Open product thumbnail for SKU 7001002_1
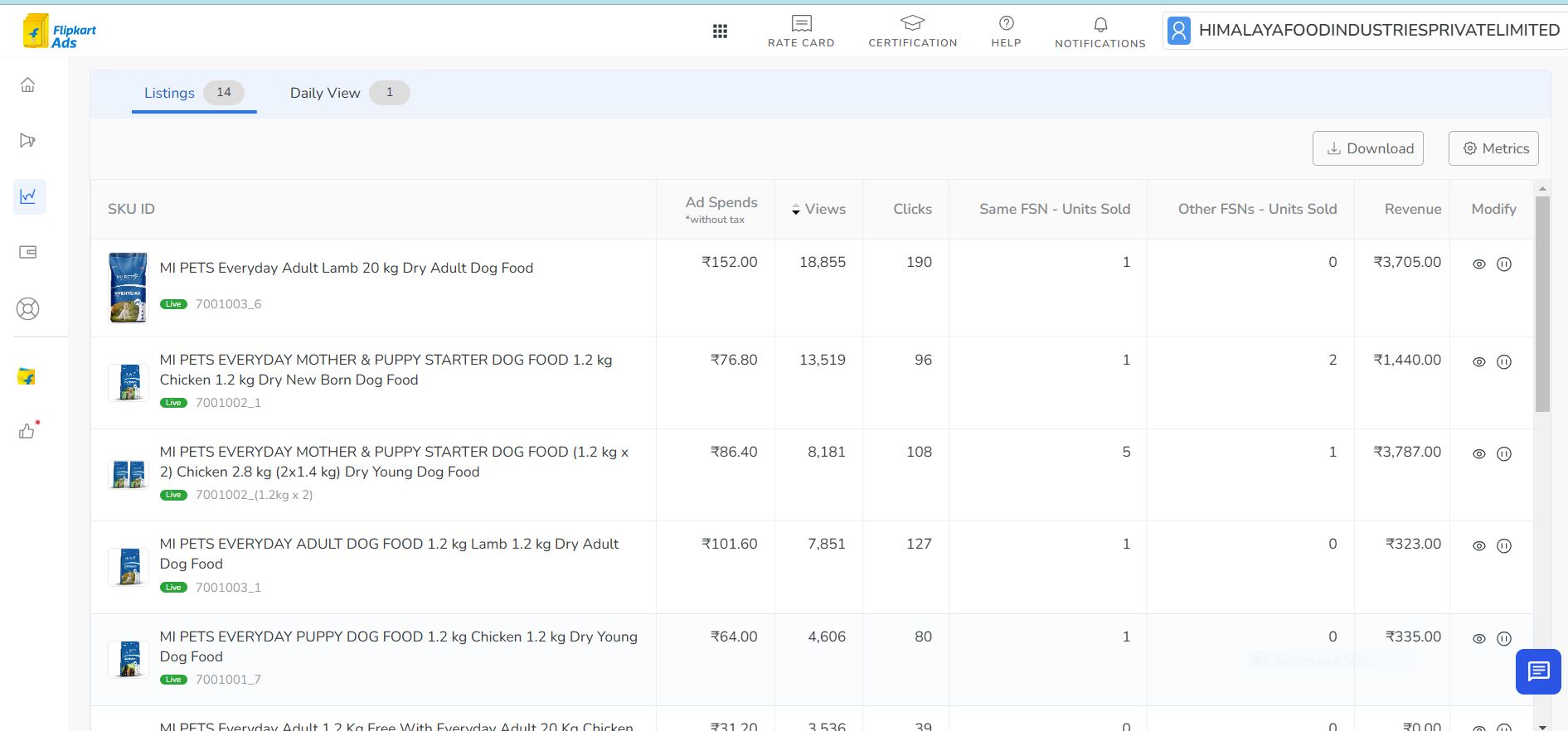The height and width of the screenshot is (731, 1568). click(129, 382)
